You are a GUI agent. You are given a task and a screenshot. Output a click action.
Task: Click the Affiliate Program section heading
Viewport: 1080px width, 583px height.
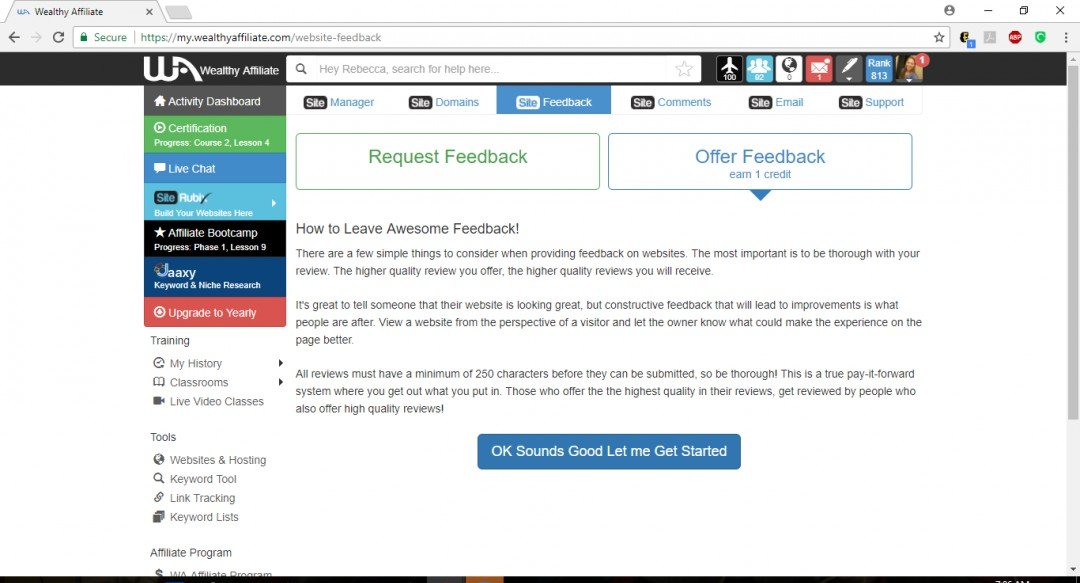pos(191,553)
